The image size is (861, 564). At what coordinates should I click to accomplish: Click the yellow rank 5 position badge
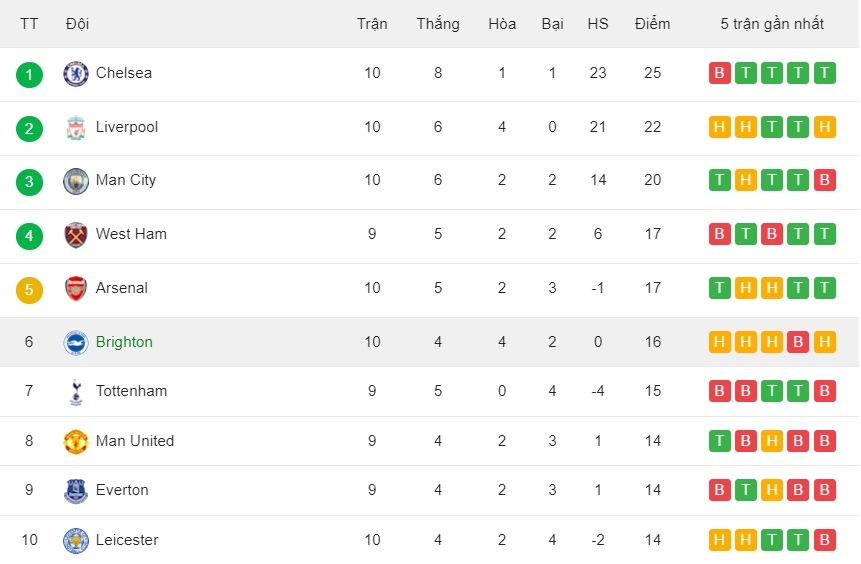29,289
